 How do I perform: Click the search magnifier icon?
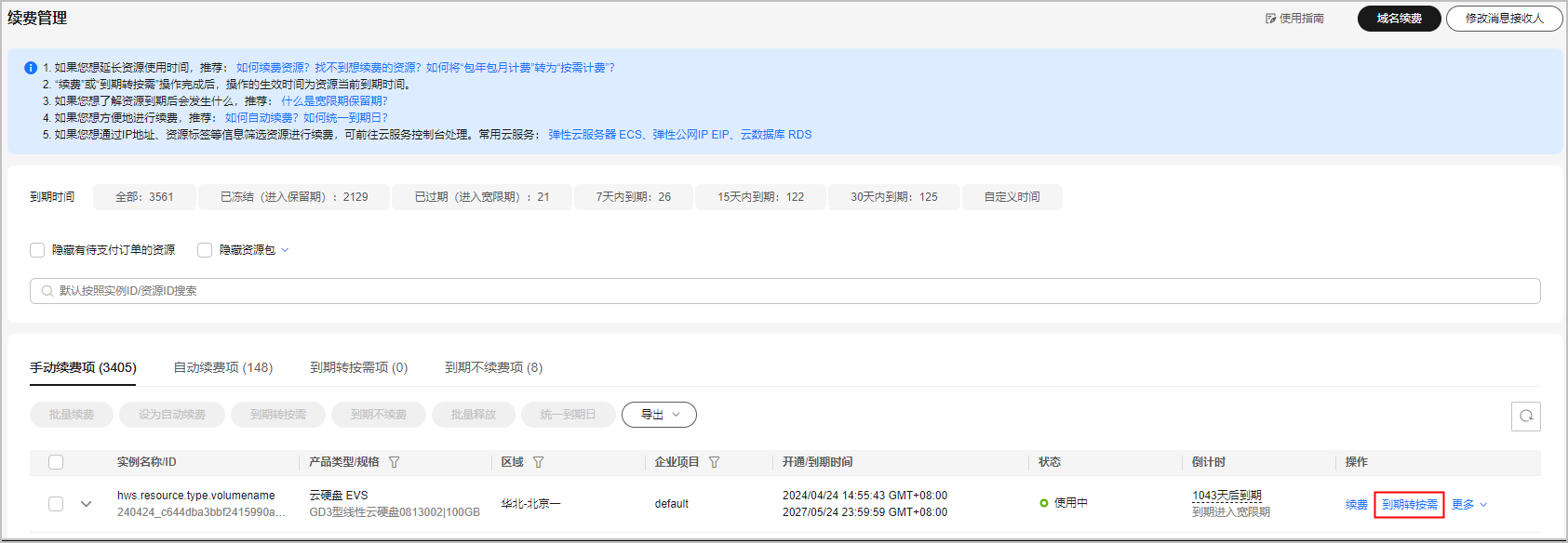click(47, 291)
